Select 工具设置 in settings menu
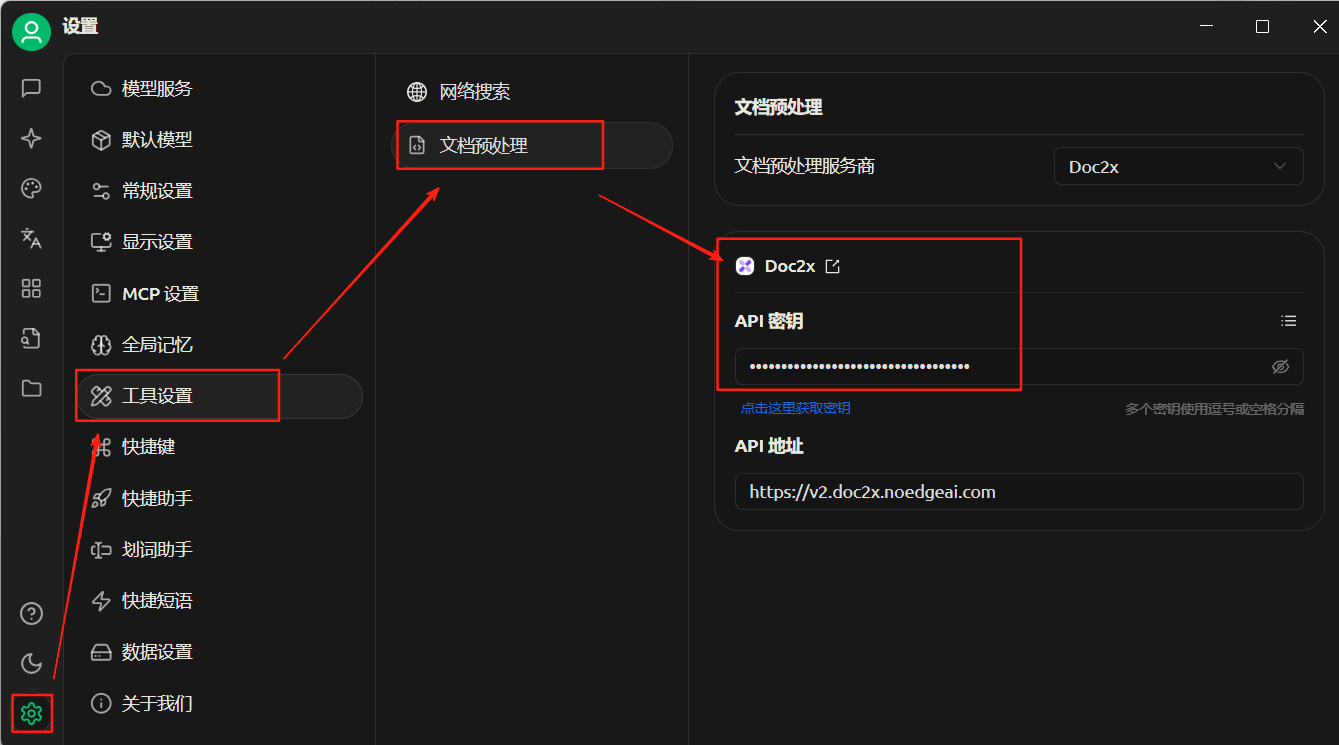The image size is (1339, 745). pos(219,396)
